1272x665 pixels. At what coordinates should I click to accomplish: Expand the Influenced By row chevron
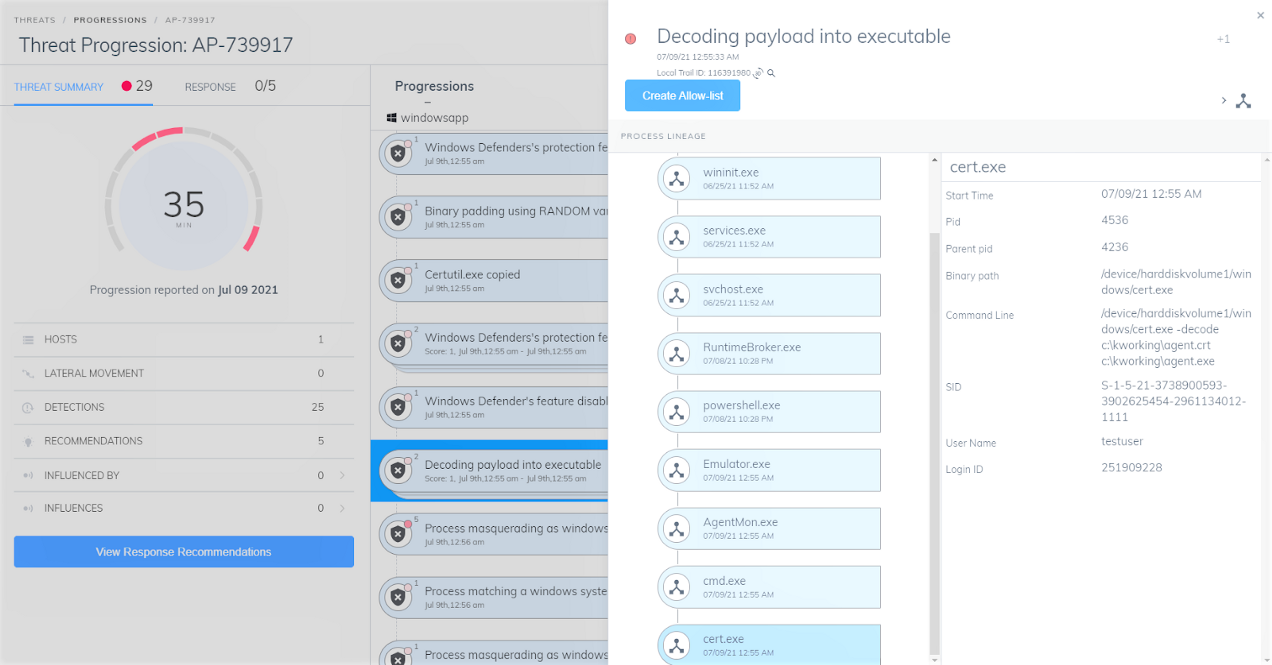click(x=342, y=475)
